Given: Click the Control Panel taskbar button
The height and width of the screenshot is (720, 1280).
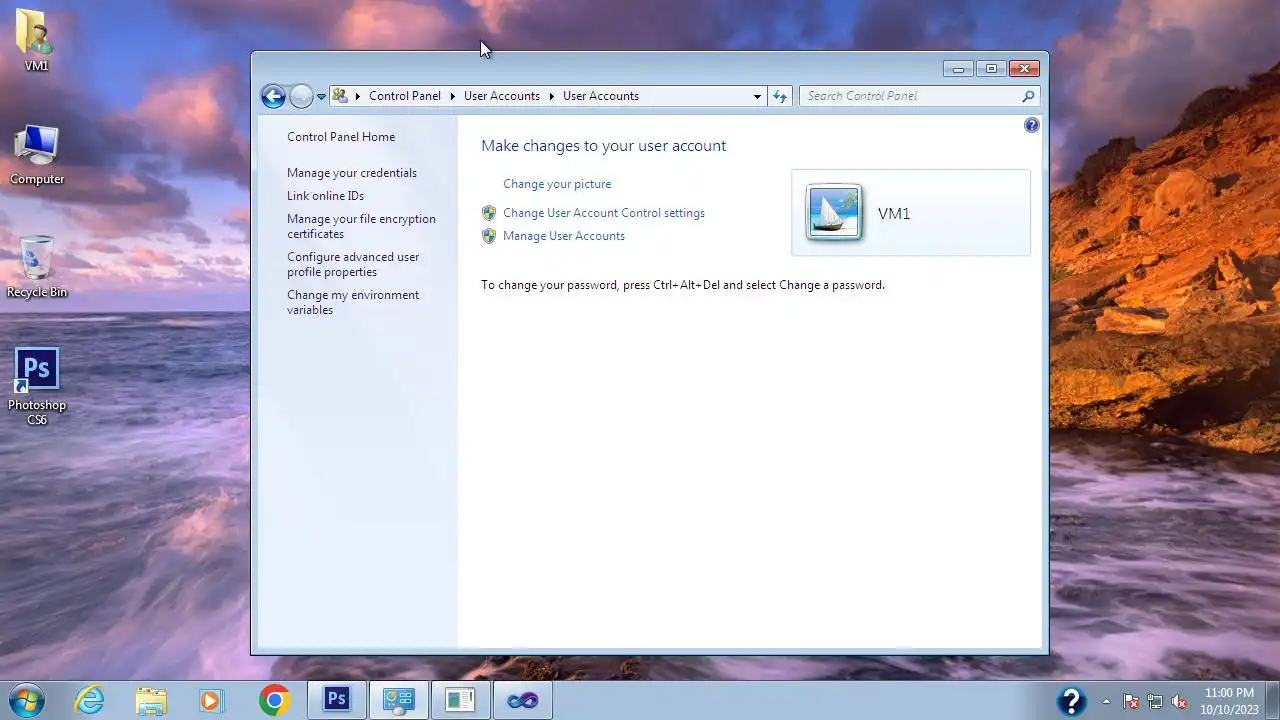Looking at the screenshot, I should 399,700.
